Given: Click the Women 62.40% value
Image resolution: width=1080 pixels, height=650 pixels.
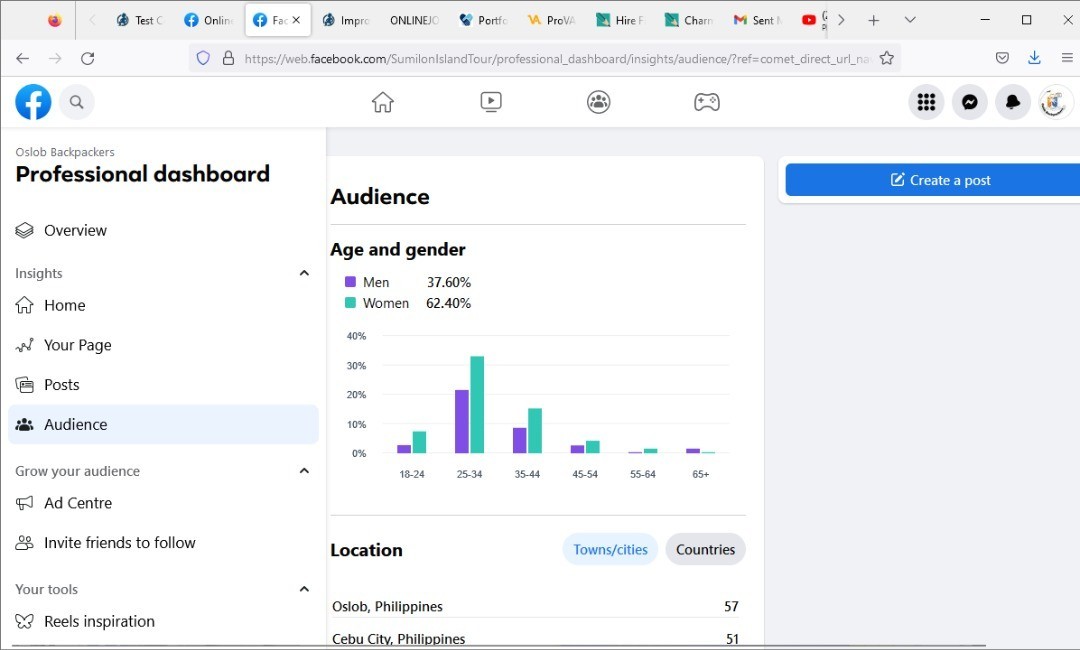Looking at the screenshot, I should [448, 303].
